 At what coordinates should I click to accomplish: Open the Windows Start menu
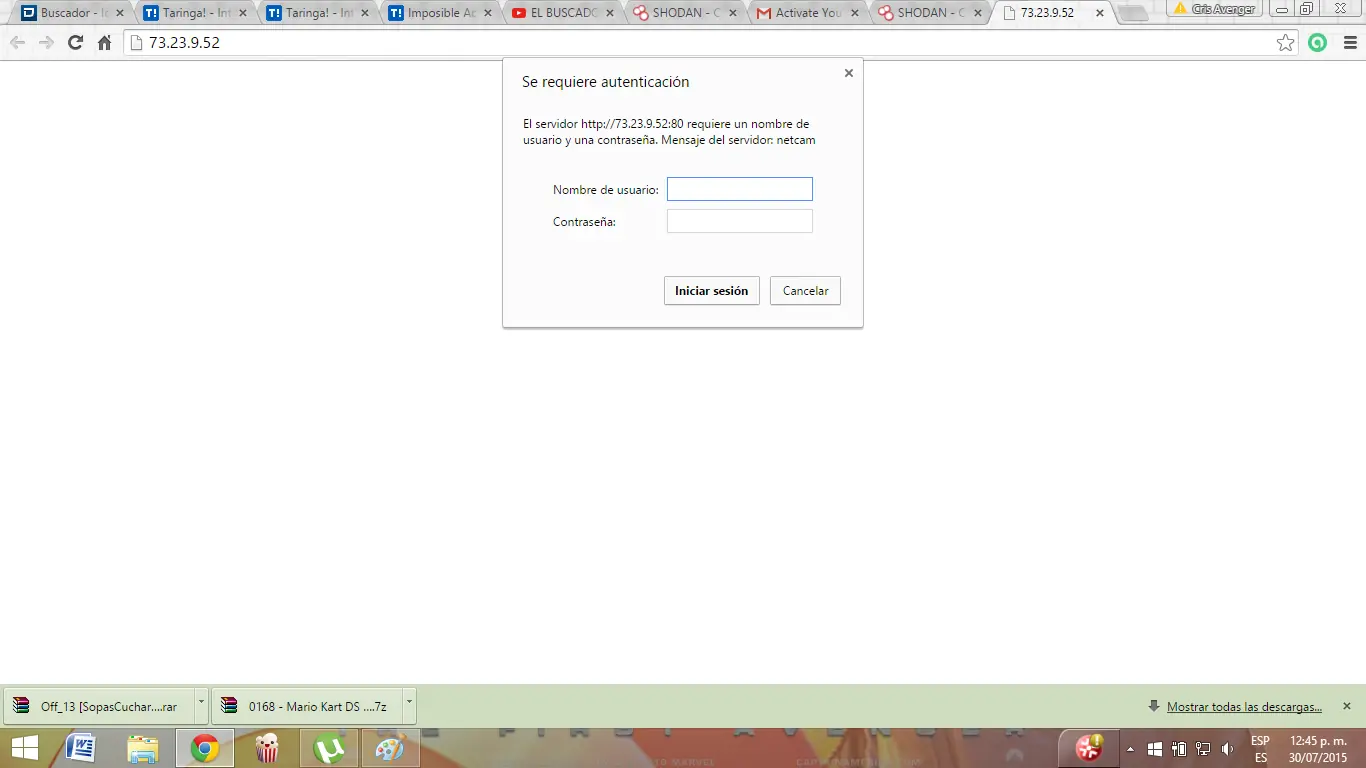pyautogui.click(x=24, y=748)
